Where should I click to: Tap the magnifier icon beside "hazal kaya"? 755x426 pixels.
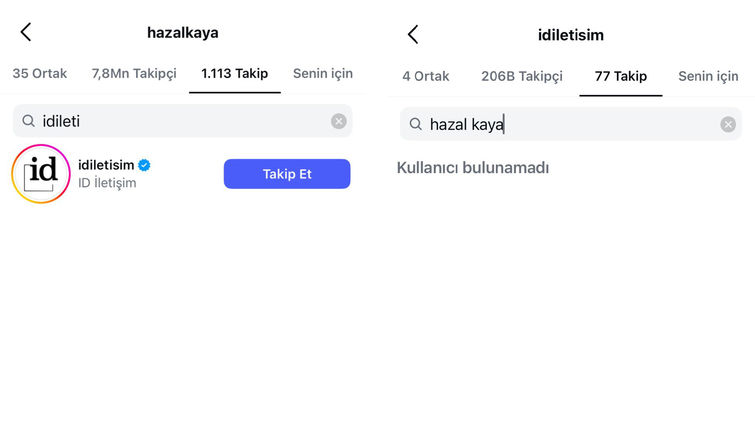[x=416, y=124]
